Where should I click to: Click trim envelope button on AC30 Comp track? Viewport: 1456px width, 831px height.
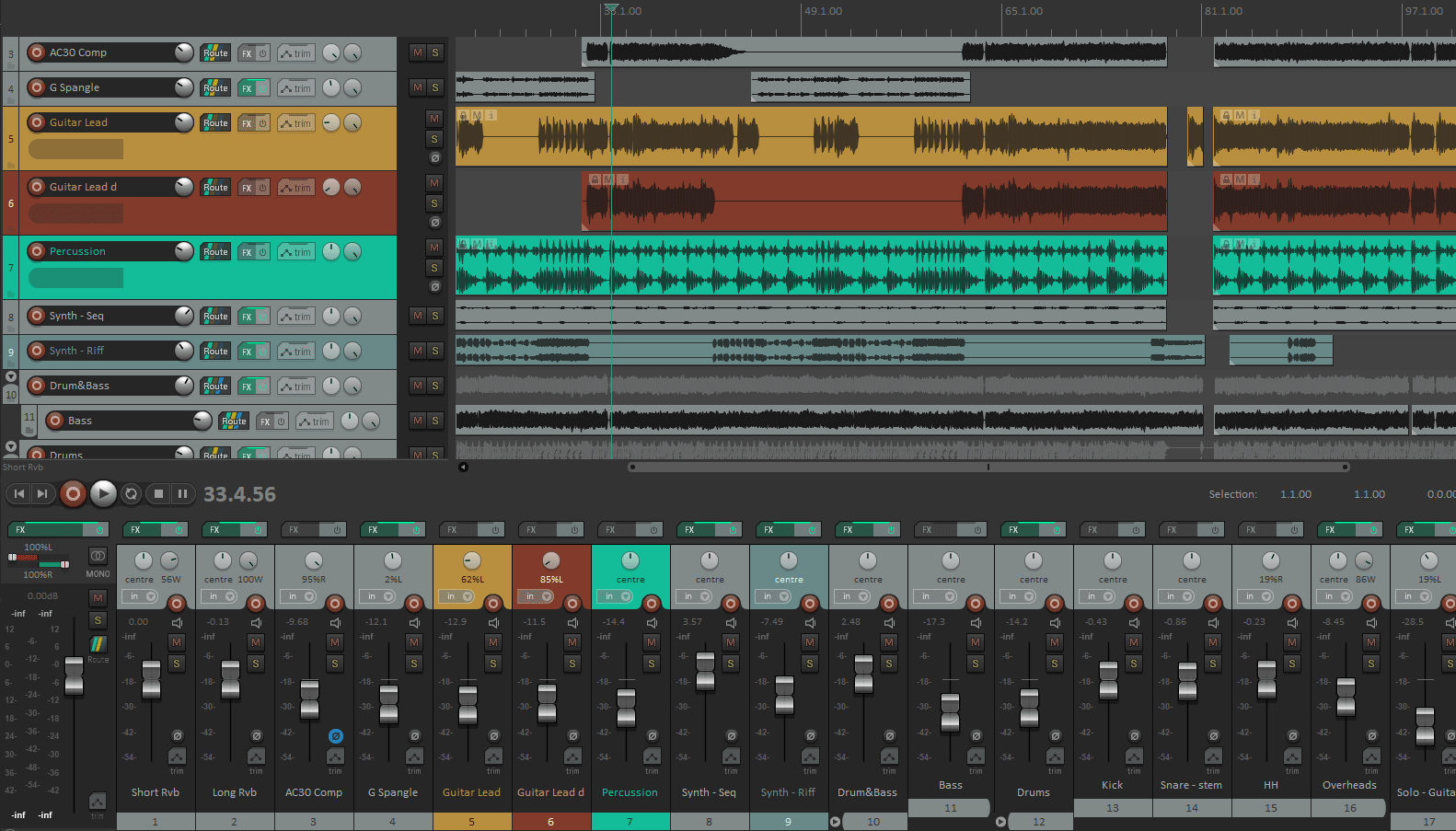[x=296, y=53]
